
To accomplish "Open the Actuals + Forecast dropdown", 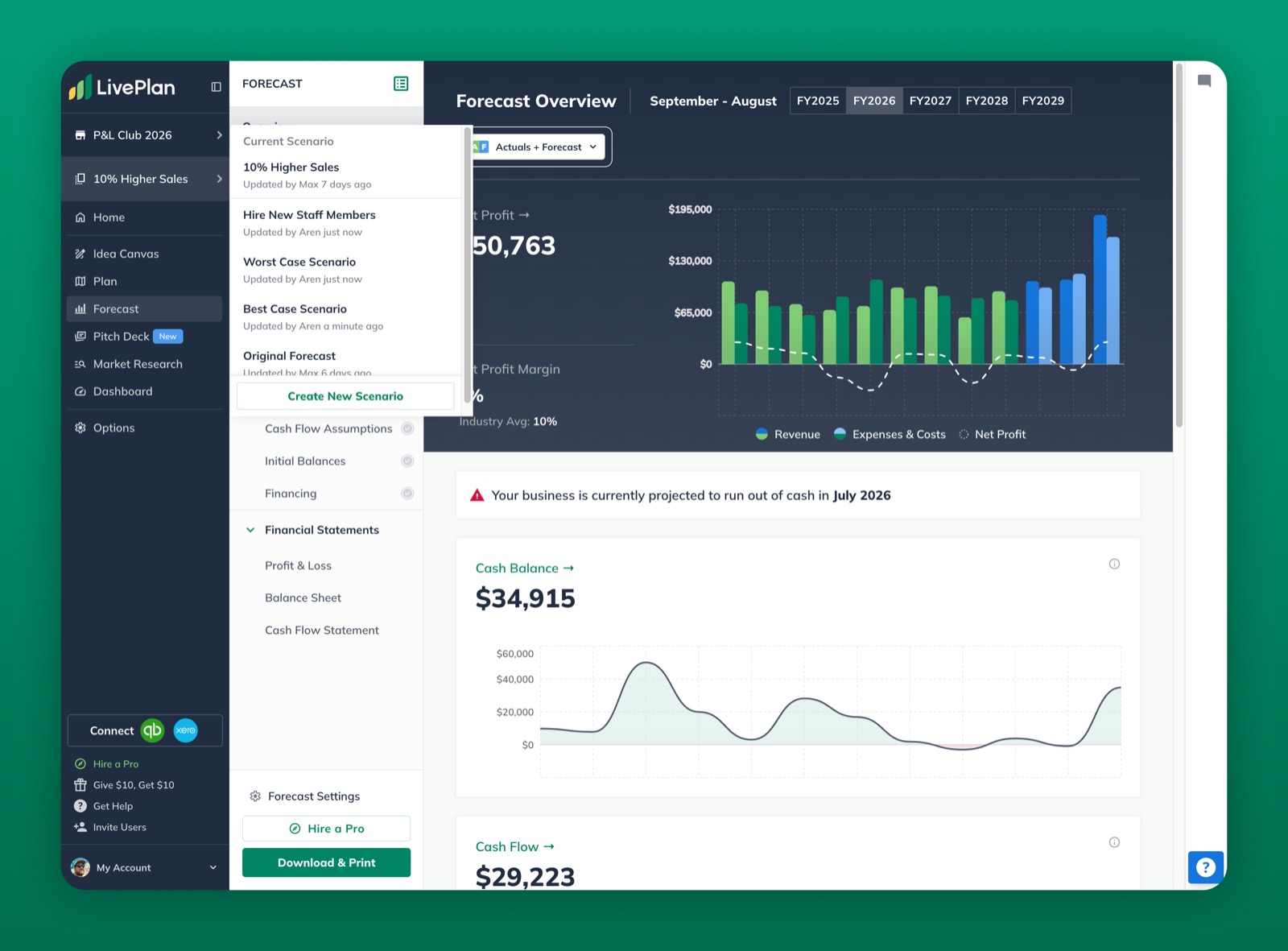I will point(539,147).
